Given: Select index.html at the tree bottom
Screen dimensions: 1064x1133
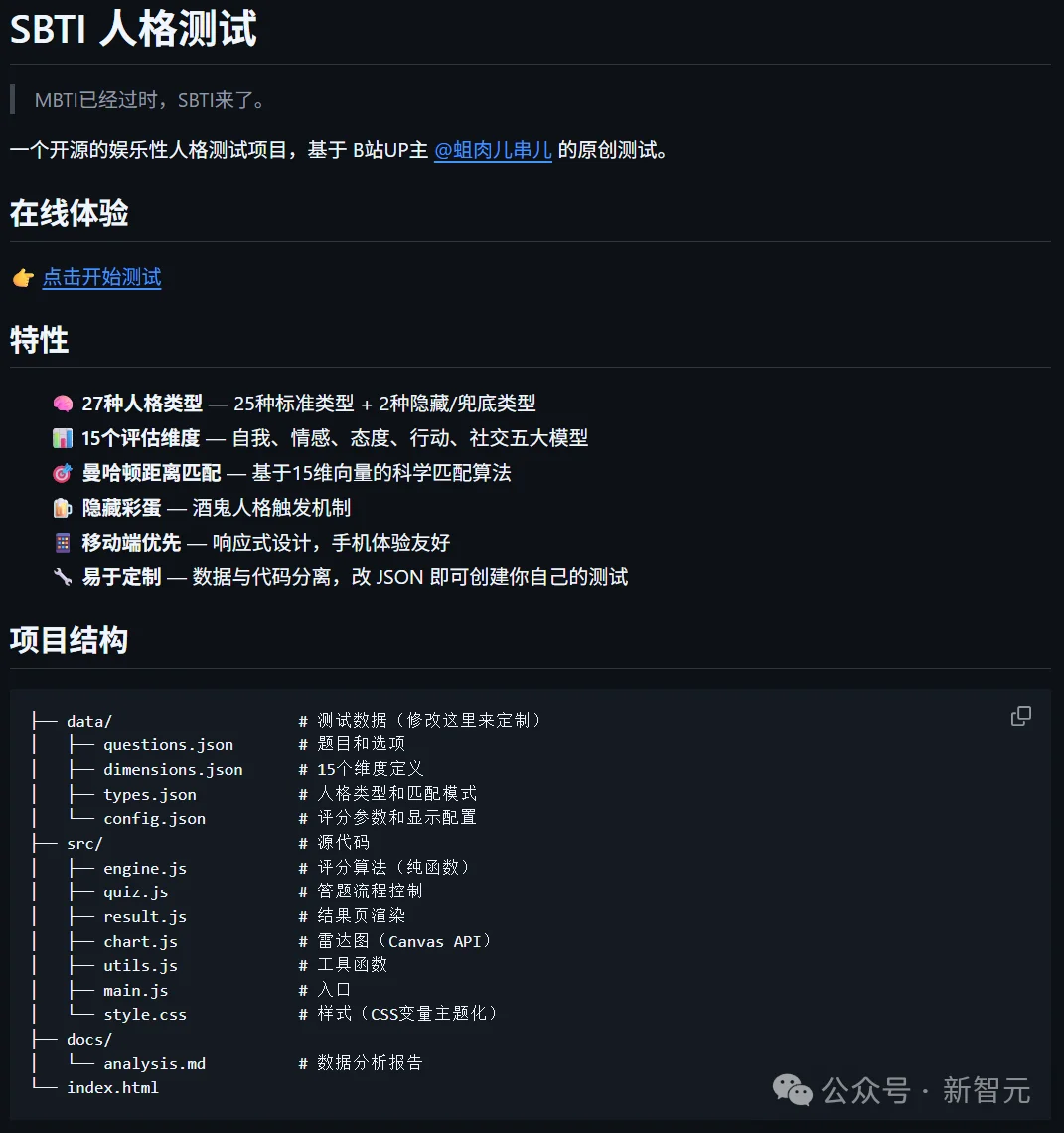Looking at the screenshot, I should click(112, 1087).
